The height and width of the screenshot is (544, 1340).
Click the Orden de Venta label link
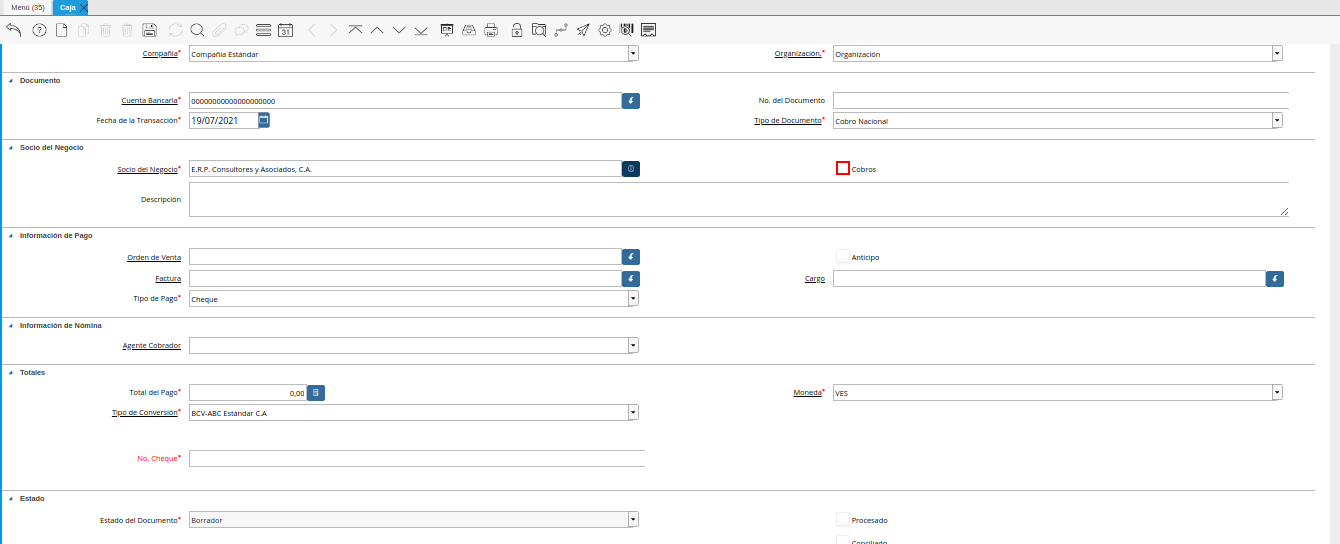coord(154,257)
